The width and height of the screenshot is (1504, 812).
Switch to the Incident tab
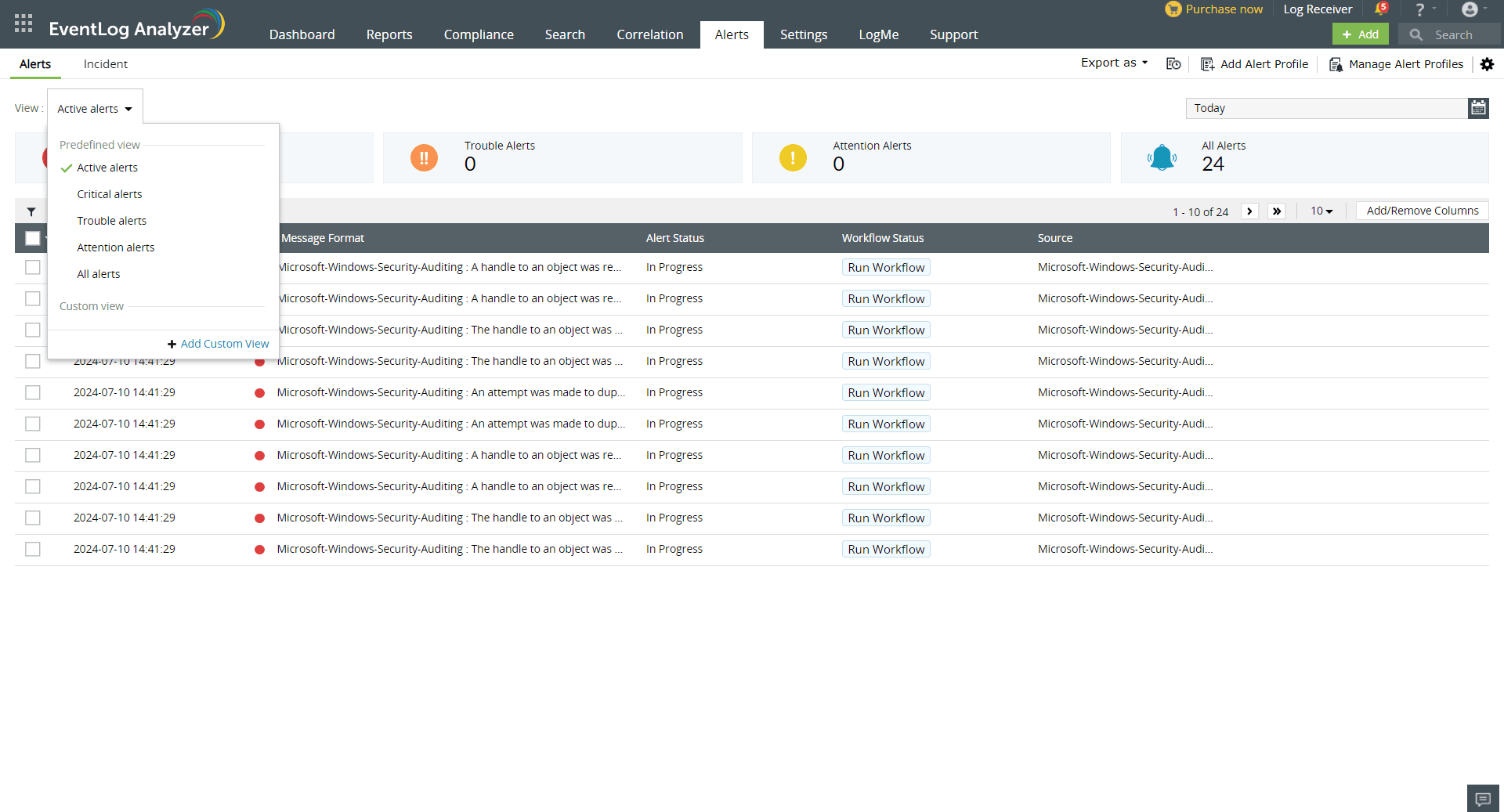tap(105, 64)
